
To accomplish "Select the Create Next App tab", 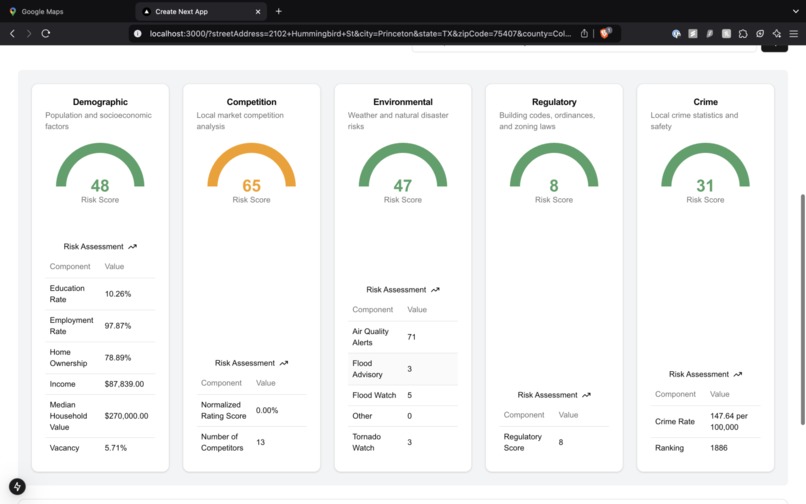I will pyautogui.click(x=200, y=11).
